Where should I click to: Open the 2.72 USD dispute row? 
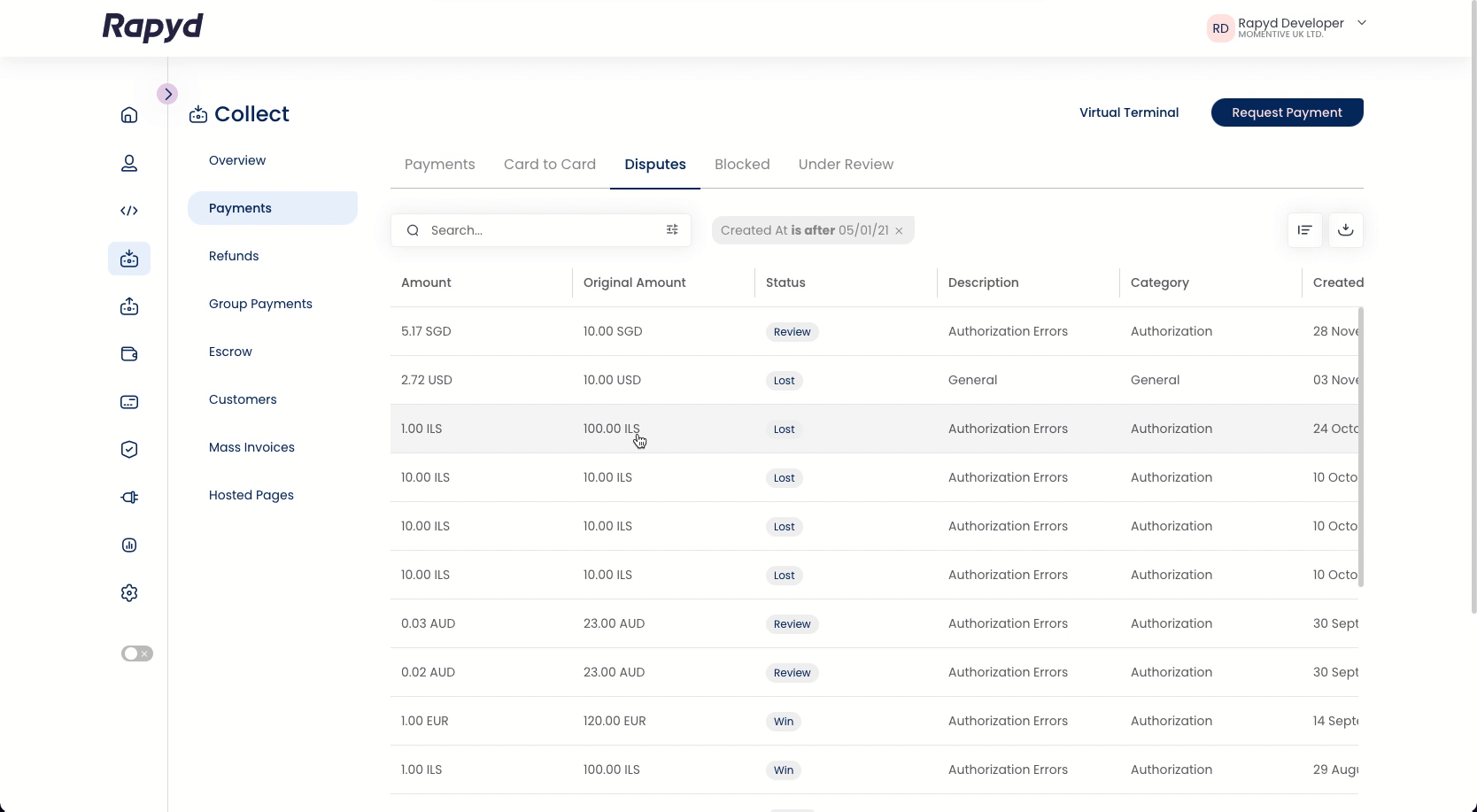click(x=874, y=380)
